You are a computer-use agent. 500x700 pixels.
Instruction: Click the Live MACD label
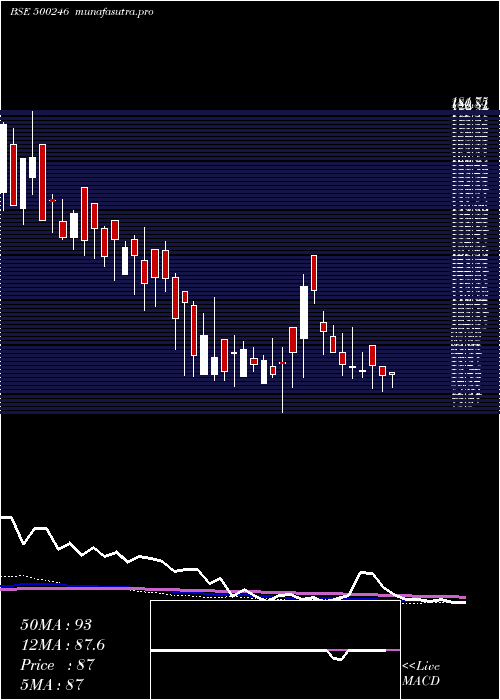click(x=421, y=673)
